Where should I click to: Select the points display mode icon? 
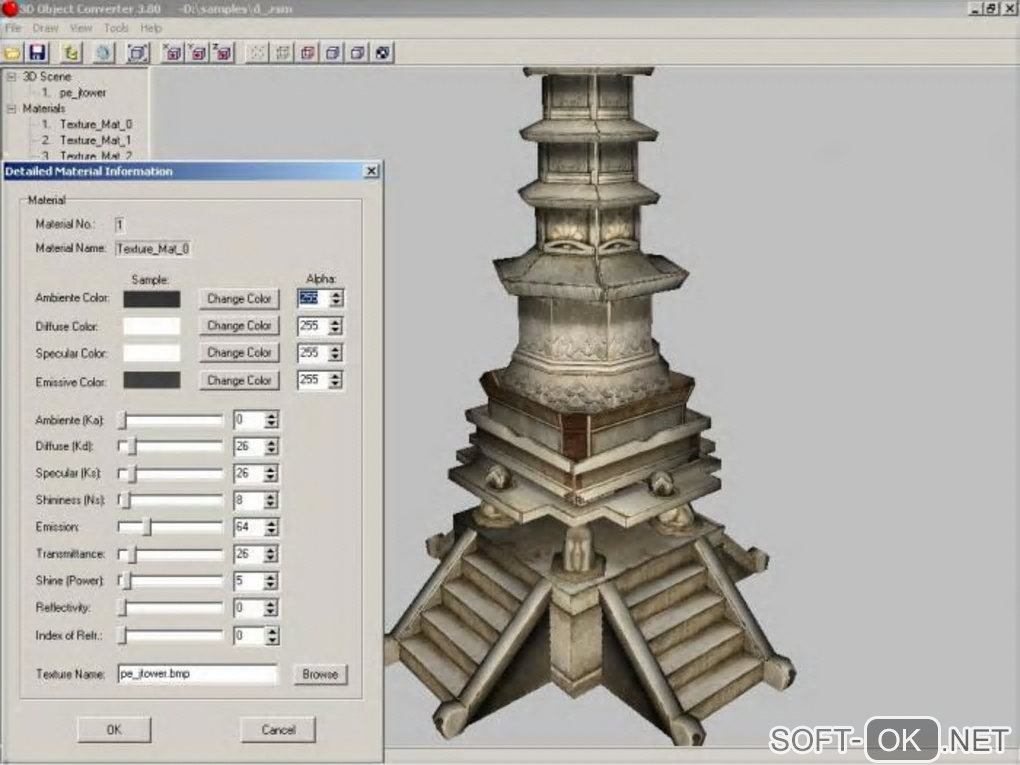coord(259,52)
